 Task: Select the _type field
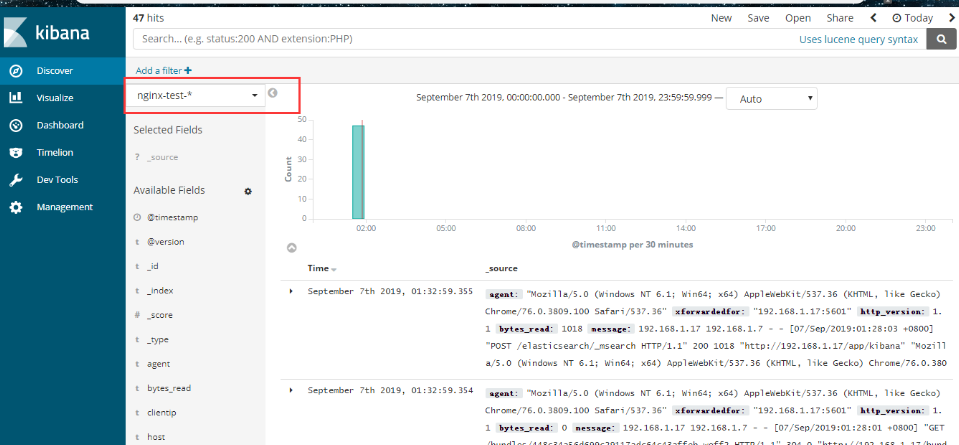158,340
